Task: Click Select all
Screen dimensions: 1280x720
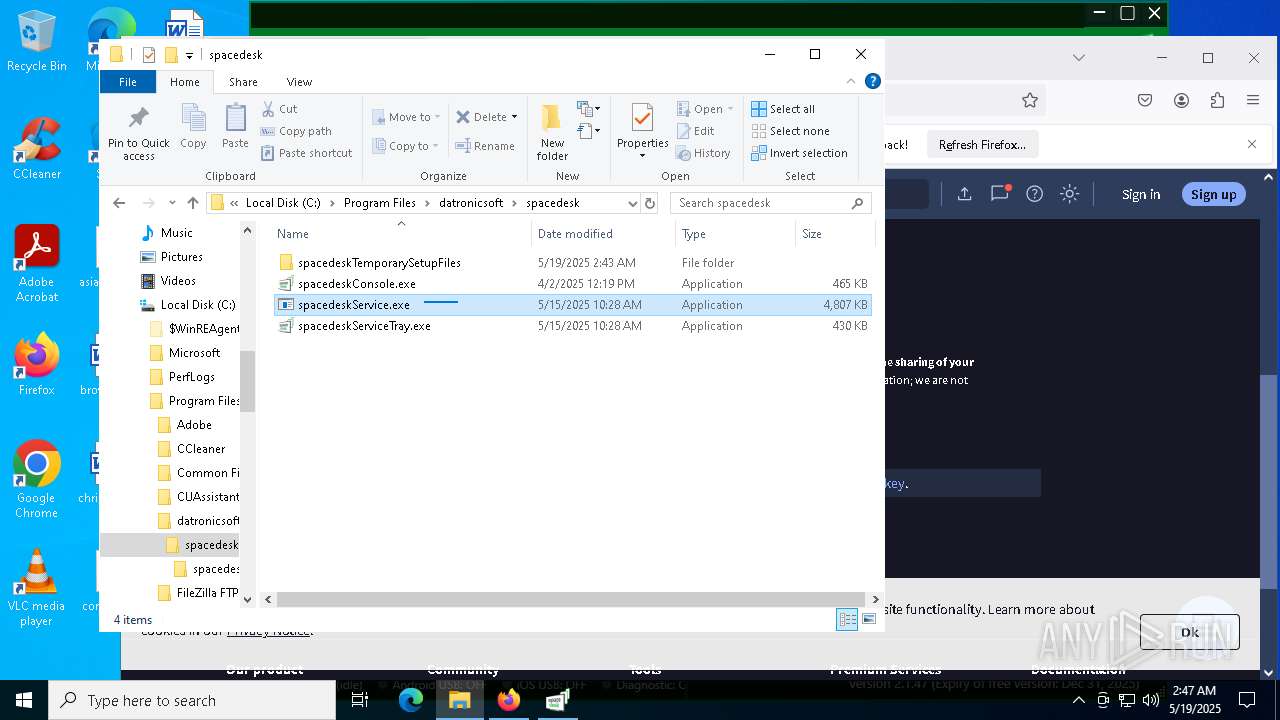Action: (x=783, y=109)
